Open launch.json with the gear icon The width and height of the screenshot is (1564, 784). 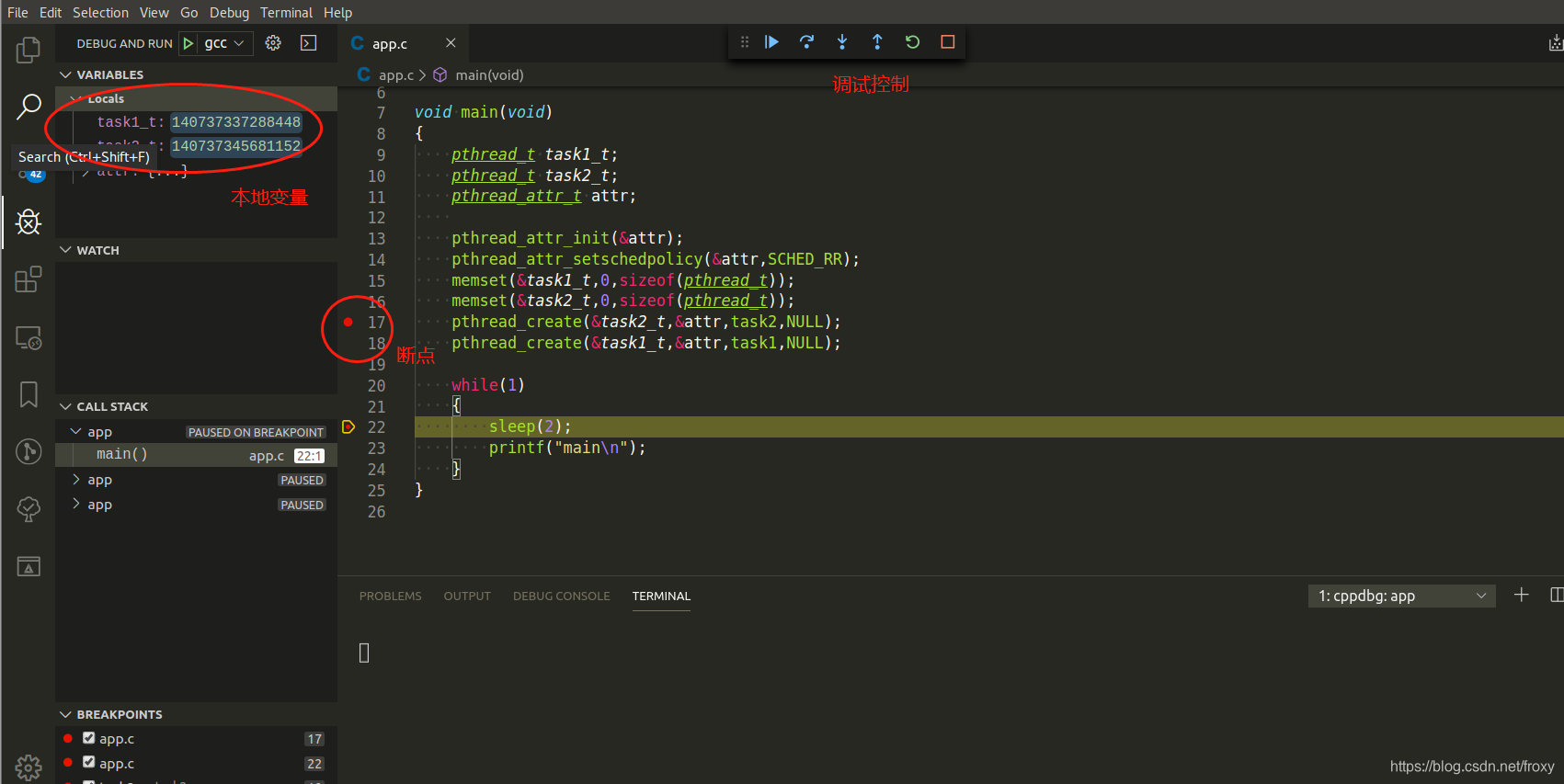click(x=273, y=43)
